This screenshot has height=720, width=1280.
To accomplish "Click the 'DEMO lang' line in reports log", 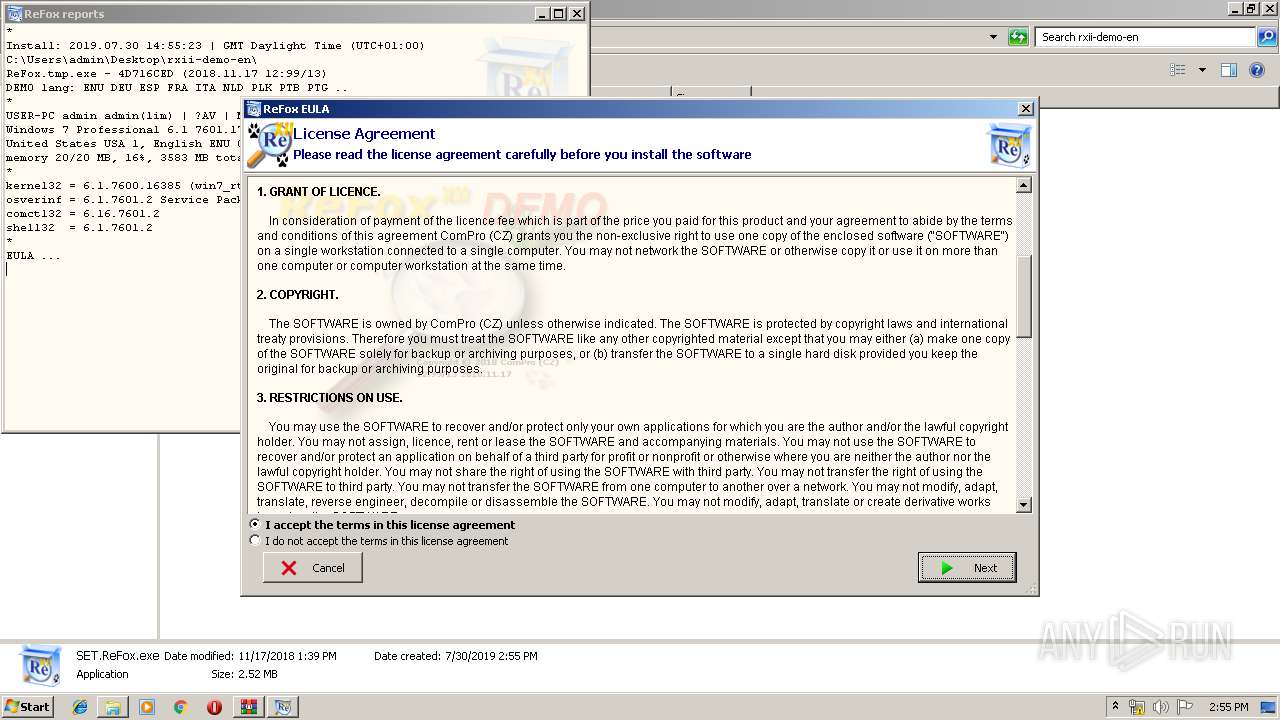I will coord(177,88).
